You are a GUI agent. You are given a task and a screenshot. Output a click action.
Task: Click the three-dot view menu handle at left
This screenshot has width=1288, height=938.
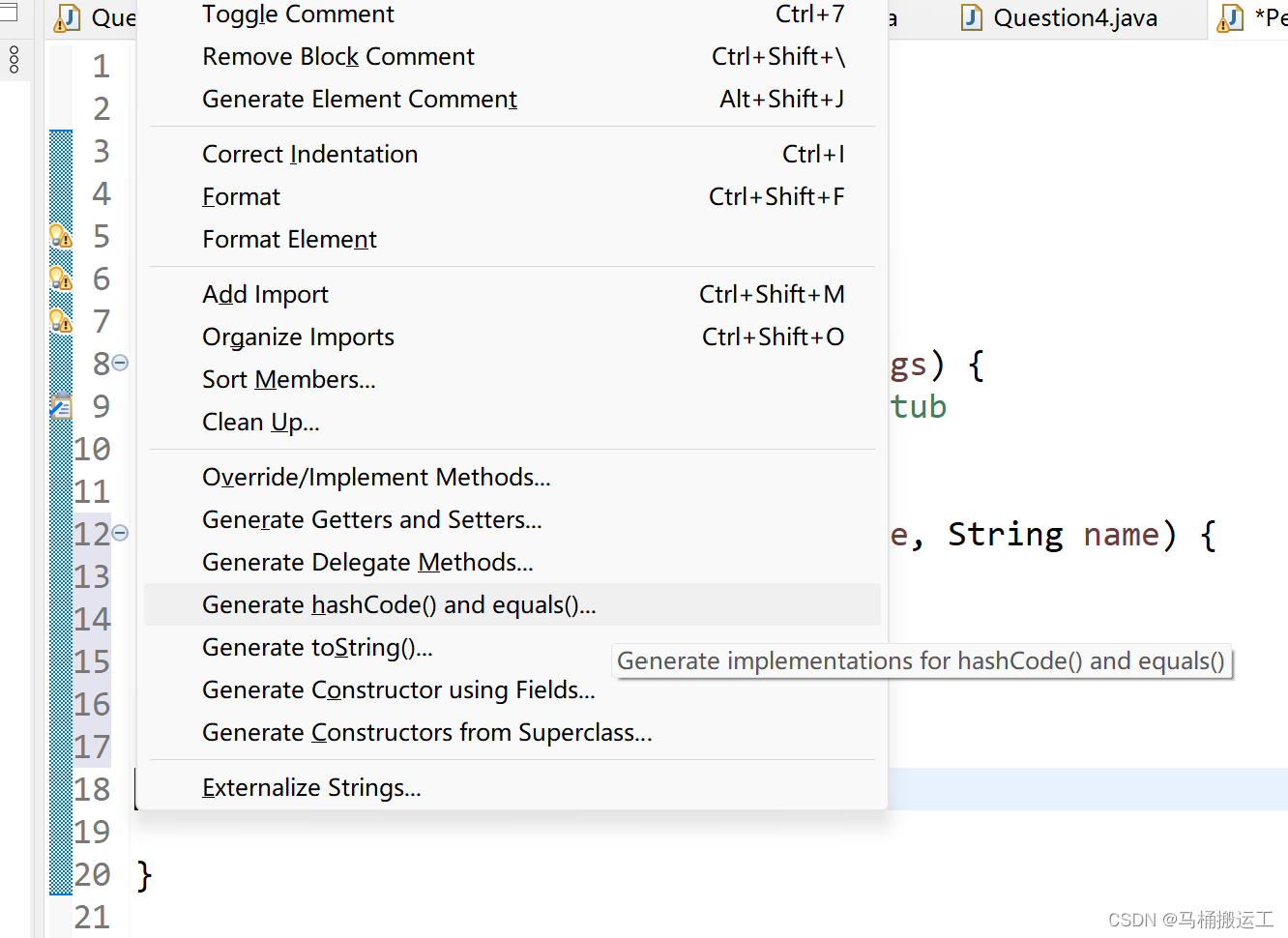click(x=14, y=60)
